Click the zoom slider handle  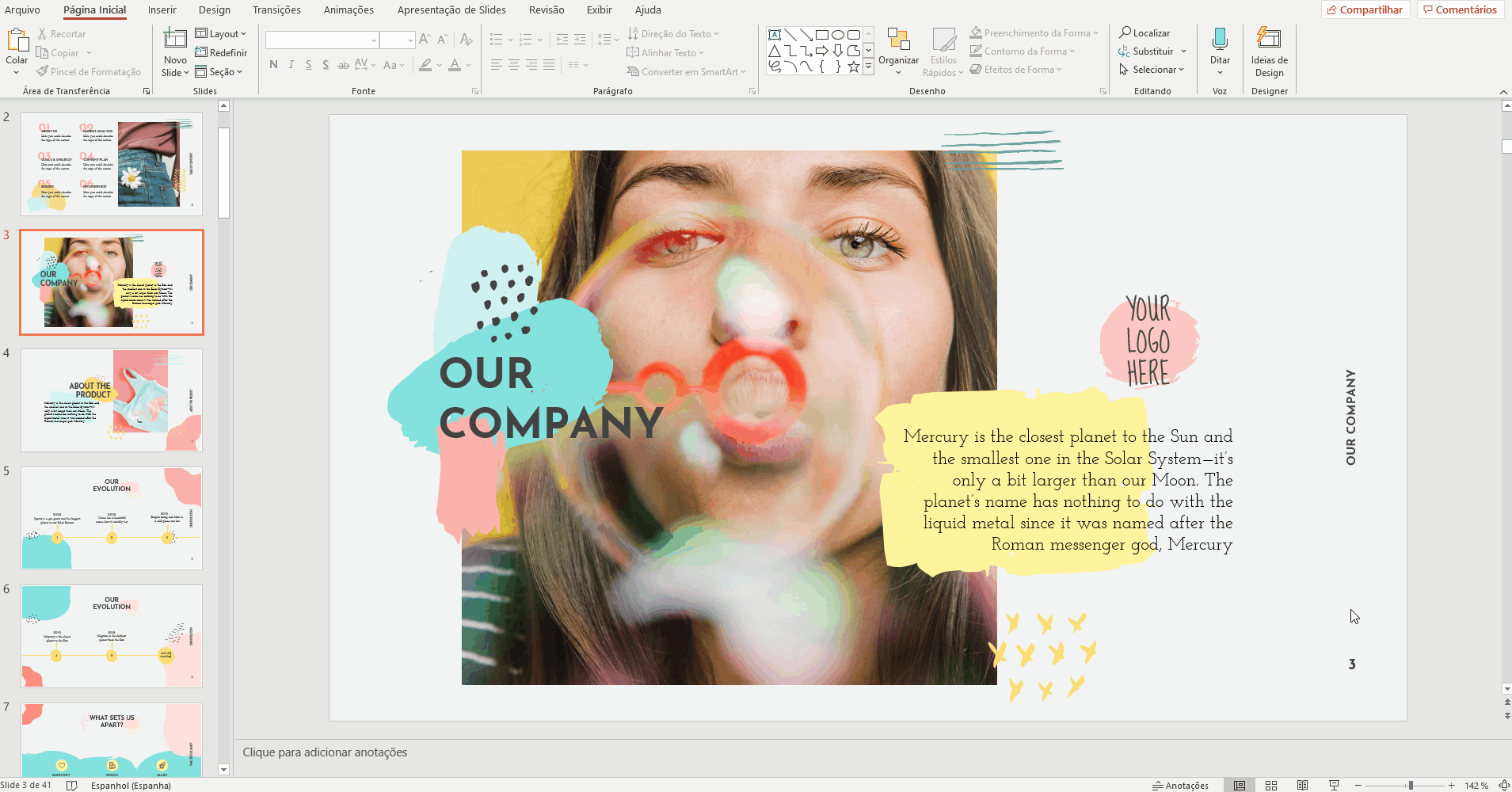pyautogui.click(x=1411, y=786)
